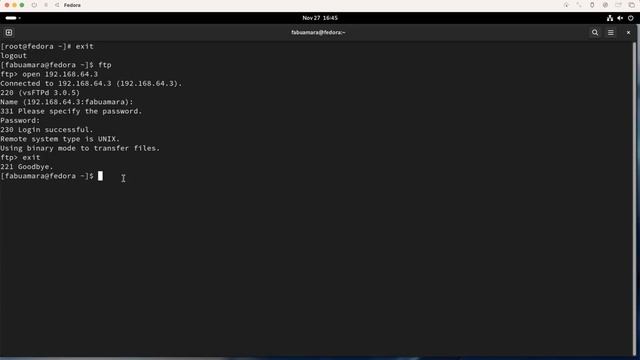Click the wired network status icon
640x360 pixels.
(x=609, y=18)
